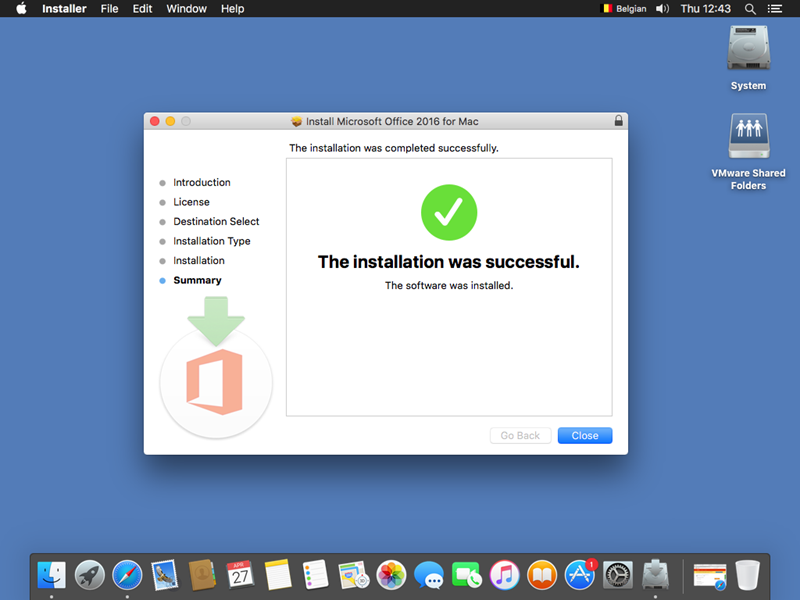This screenshot has height=600, width=800.
Task: Open the Help menu
Action: click(232, 9)
